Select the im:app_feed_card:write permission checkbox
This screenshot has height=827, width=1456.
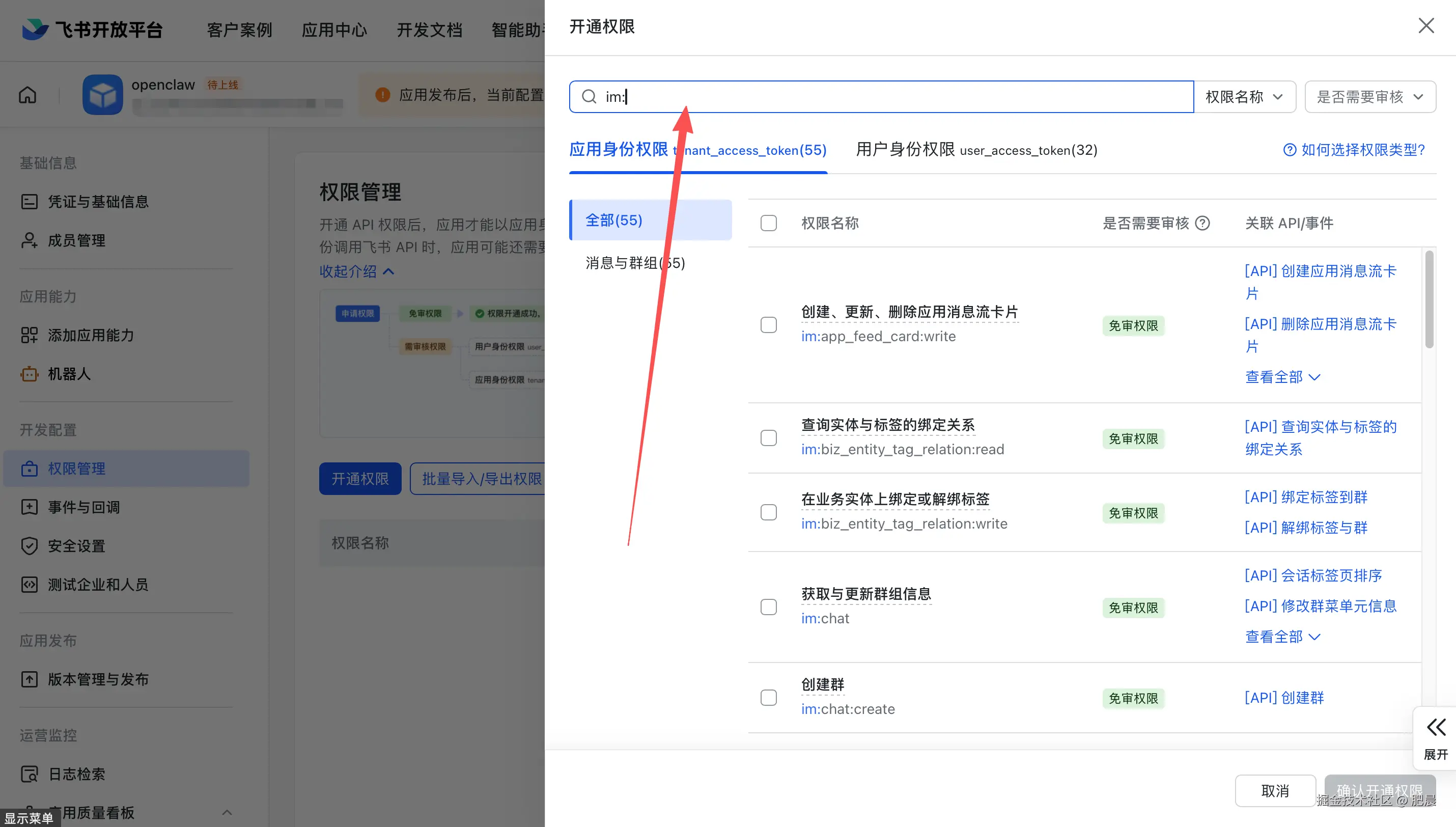coord(769,324)
